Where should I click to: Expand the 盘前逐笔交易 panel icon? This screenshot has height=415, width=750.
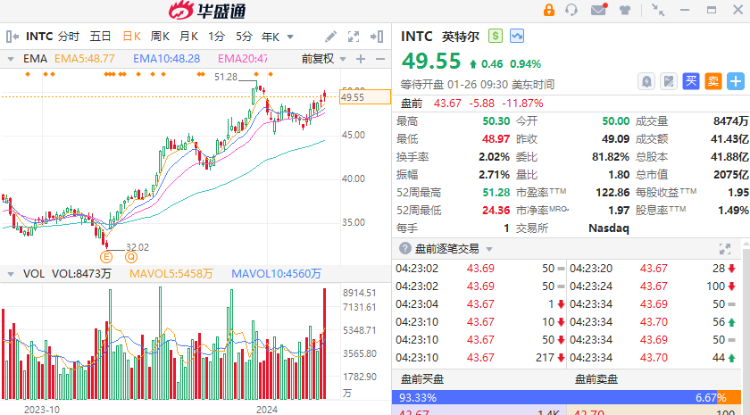pyautogui.click(x=725, y=249)
